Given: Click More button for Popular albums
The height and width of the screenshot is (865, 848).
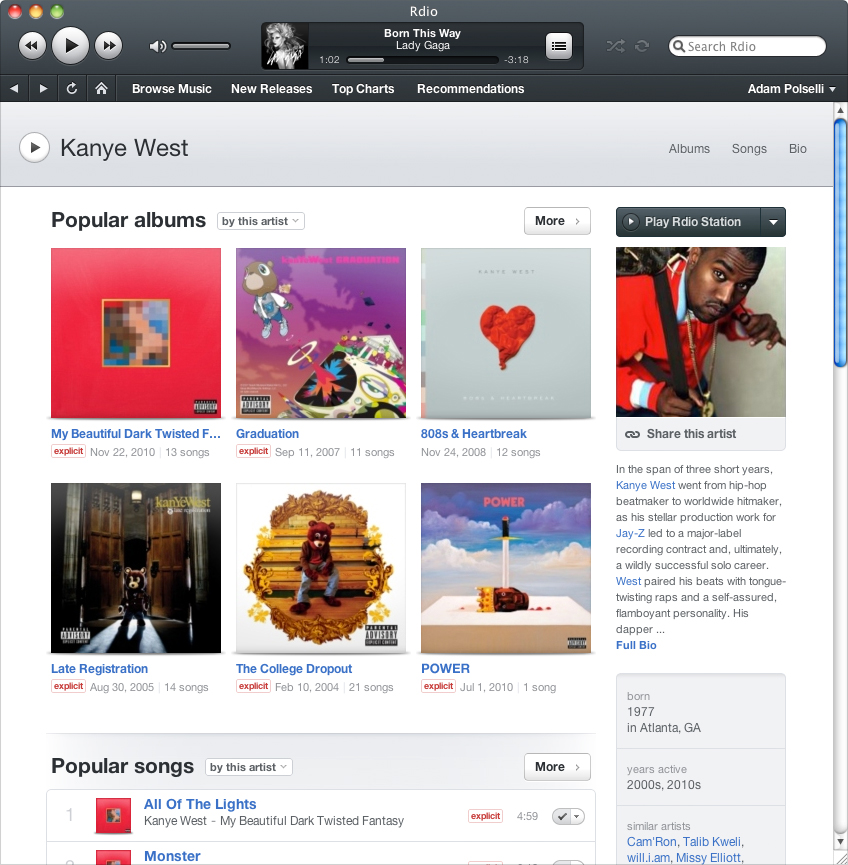Looking at the screenshot, I should [557, 221].
